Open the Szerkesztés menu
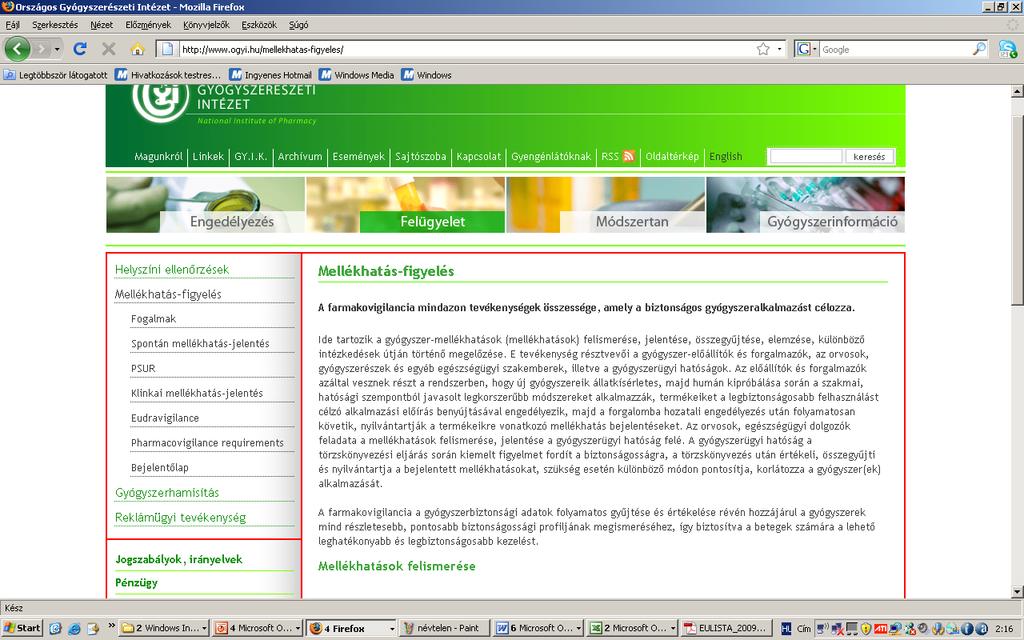The height and width of the screenshot is (640, 1024). 55,25
